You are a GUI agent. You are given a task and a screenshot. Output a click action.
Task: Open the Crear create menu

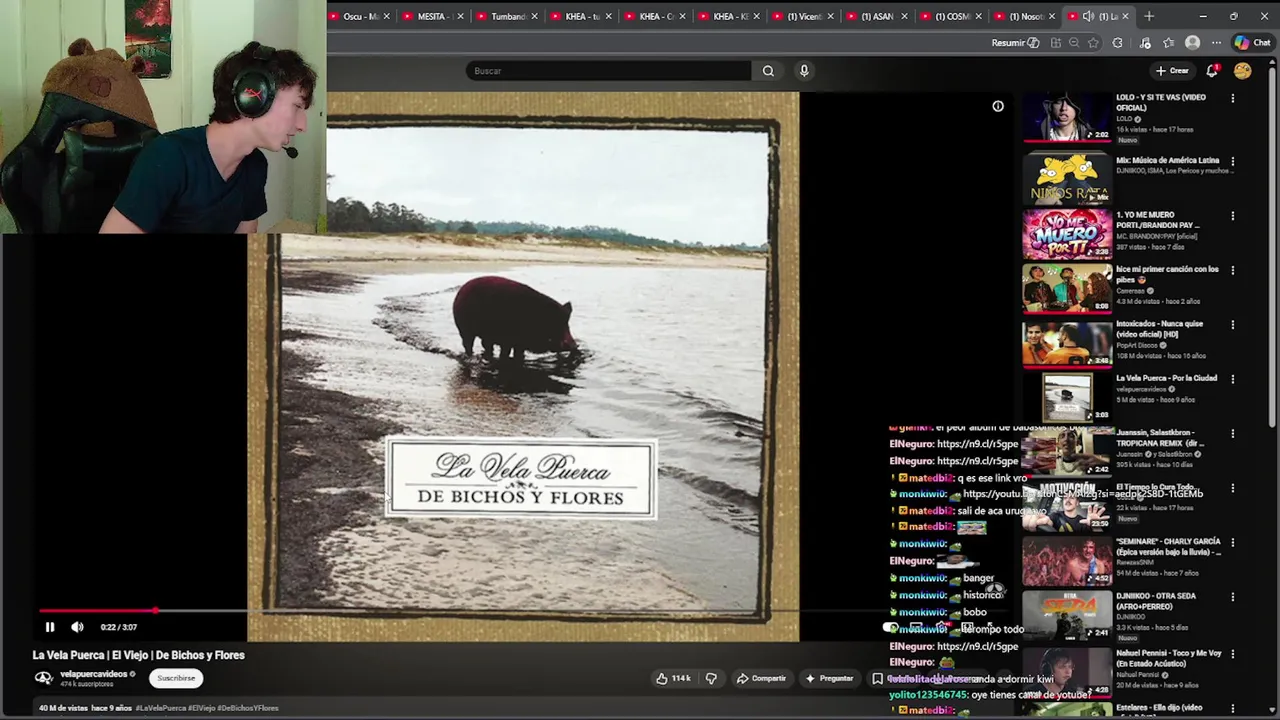click(1172, 71)
